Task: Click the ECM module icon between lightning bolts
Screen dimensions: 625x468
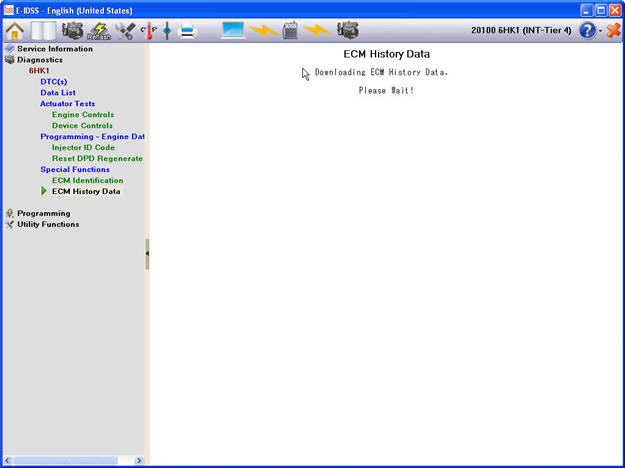Action: click(291, 30)
